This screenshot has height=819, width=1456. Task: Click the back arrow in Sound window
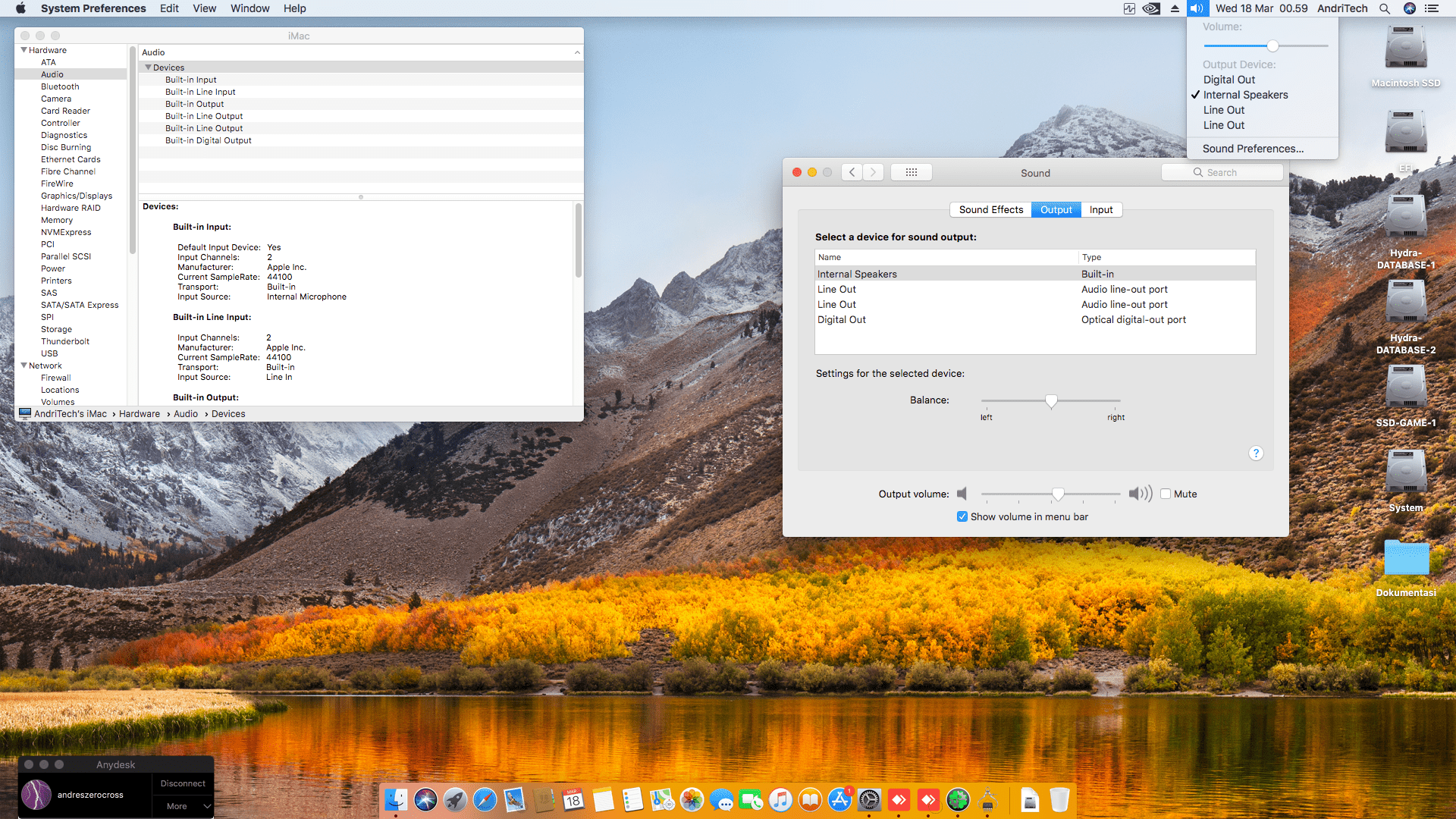(x=852, y=172)
